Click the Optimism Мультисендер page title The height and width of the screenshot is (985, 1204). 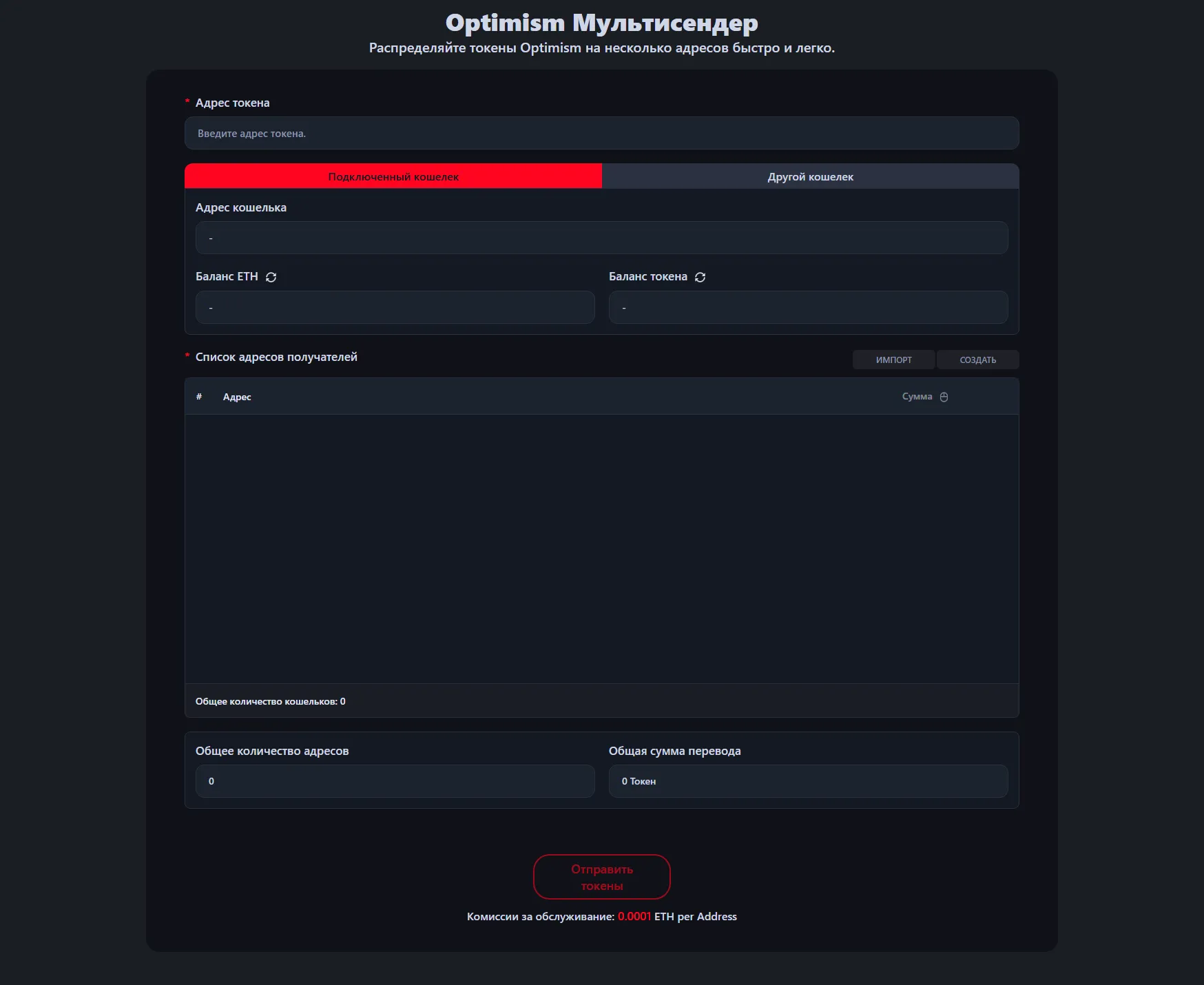[x=601, y=23]
